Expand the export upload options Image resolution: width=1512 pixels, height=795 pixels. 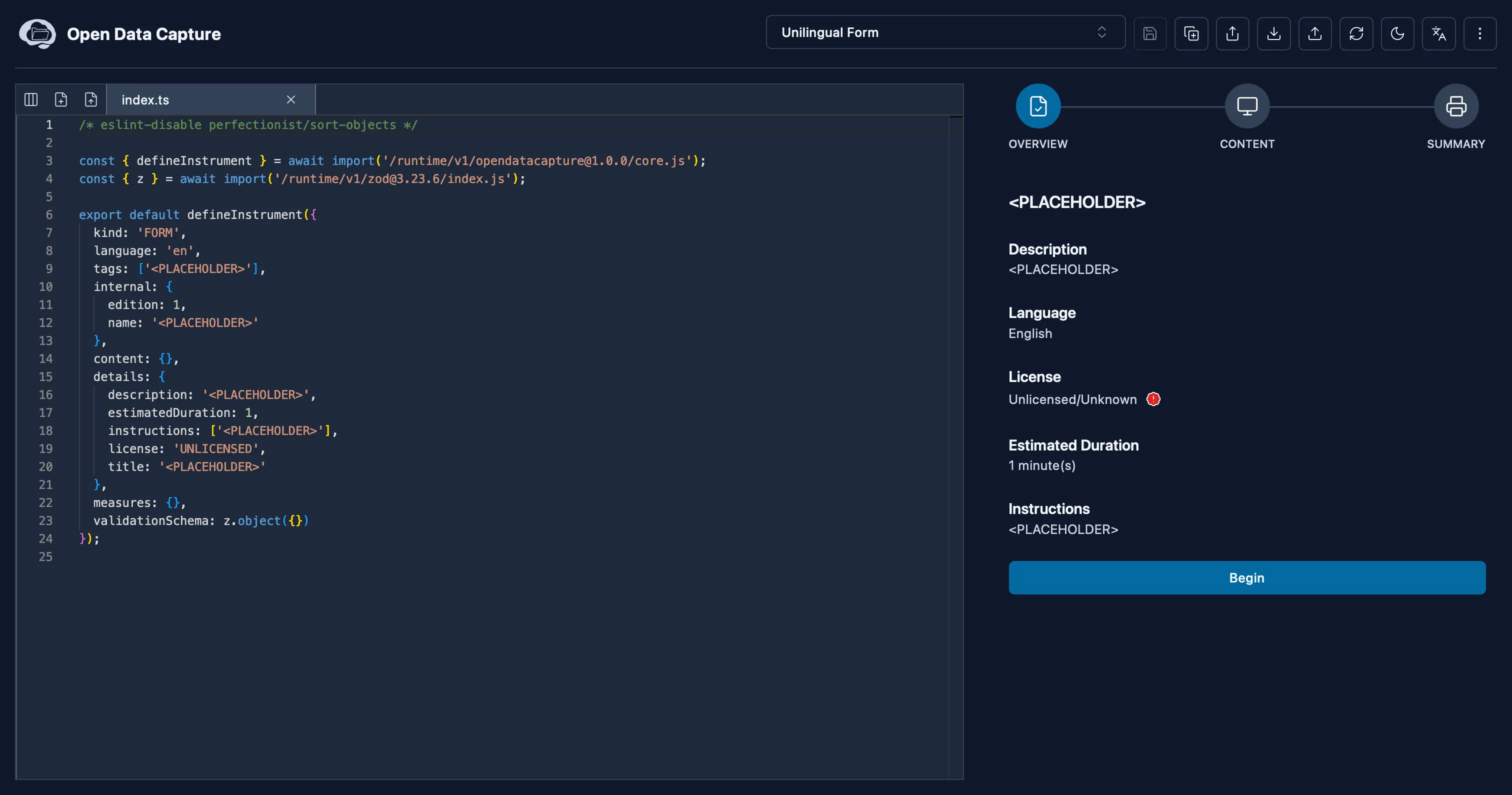1315,33
